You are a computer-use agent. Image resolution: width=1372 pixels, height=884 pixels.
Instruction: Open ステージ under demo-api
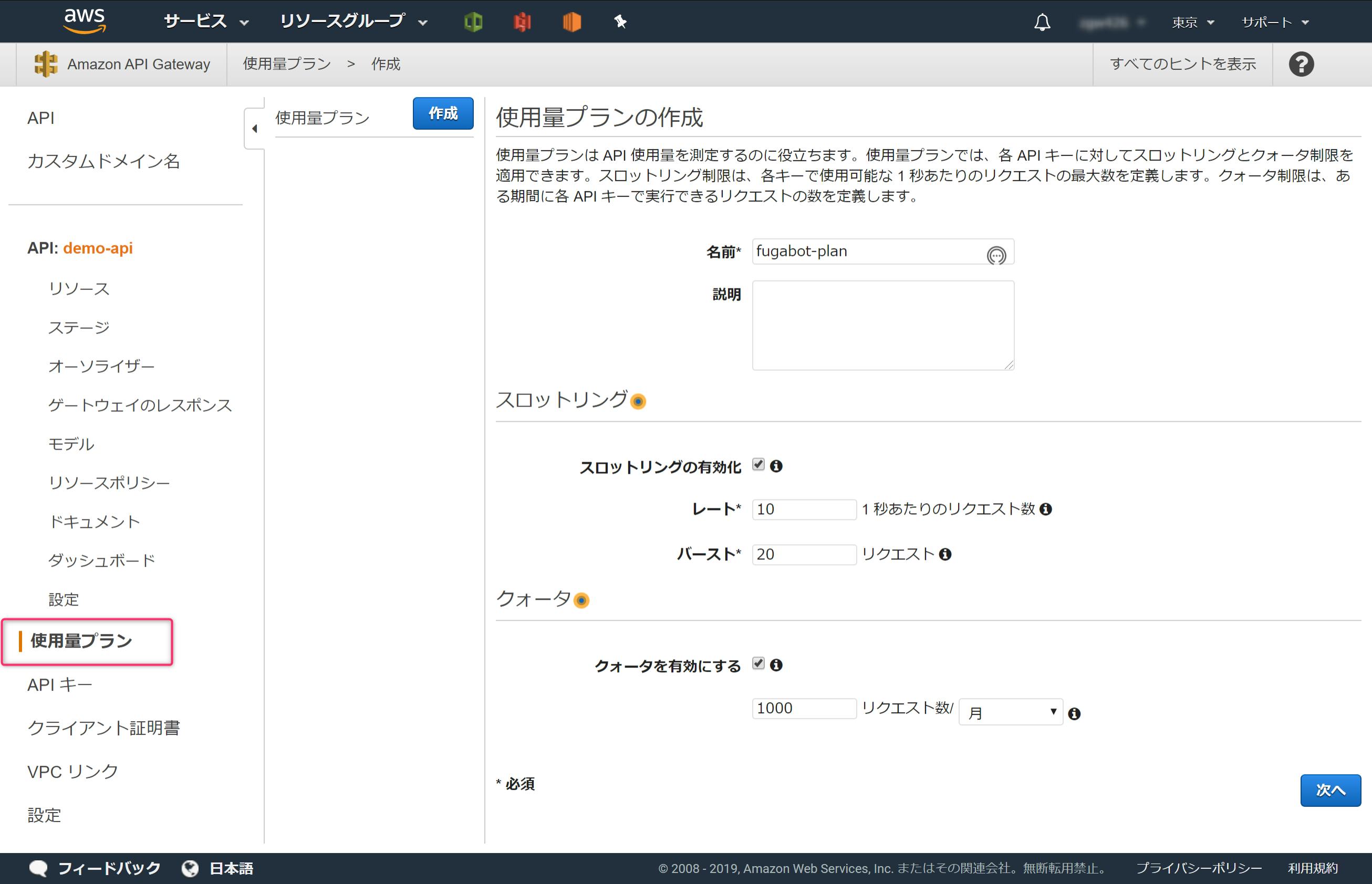point(79,327)
